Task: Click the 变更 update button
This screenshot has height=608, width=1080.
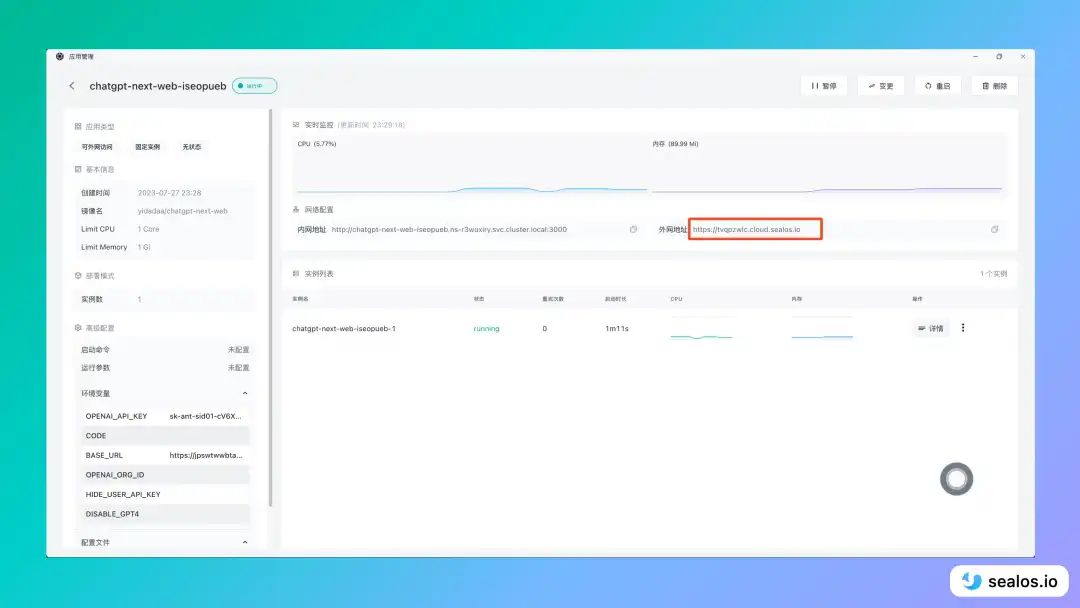Action: coord(880,86)
